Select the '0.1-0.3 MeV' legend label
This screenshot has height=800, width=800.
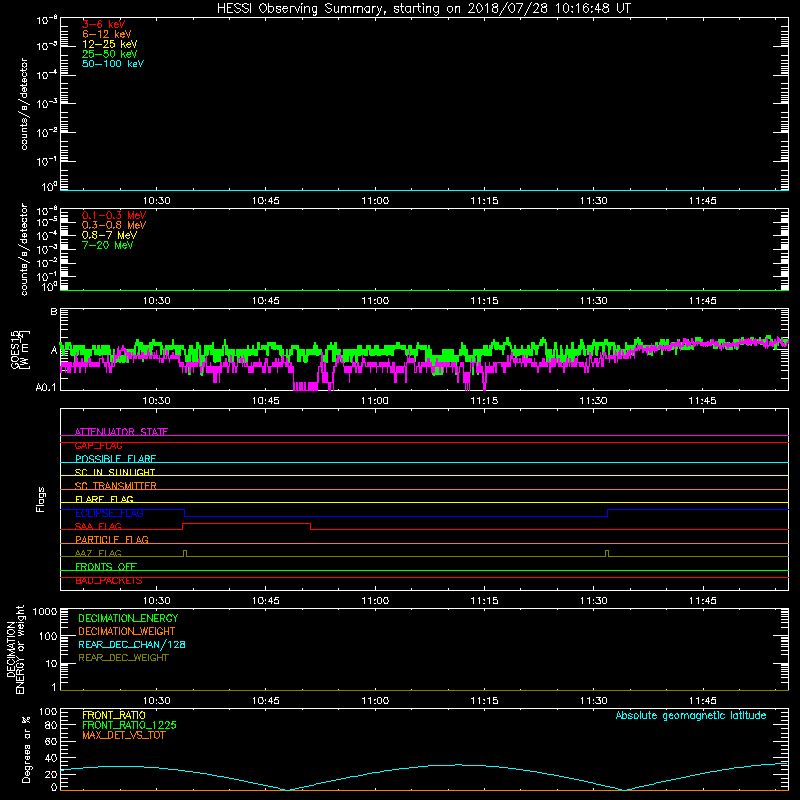click(114, 215)
